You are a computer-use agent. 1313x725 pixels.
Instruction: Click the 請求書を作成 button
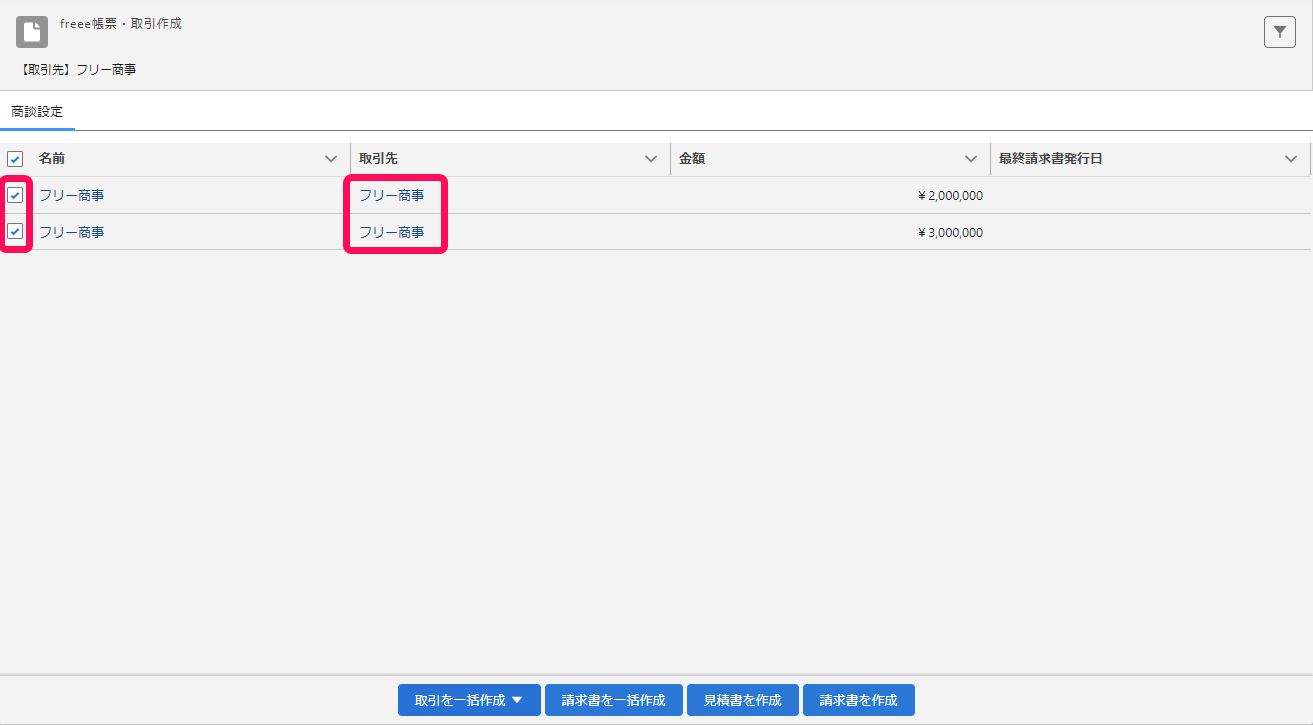pos(859,700)
